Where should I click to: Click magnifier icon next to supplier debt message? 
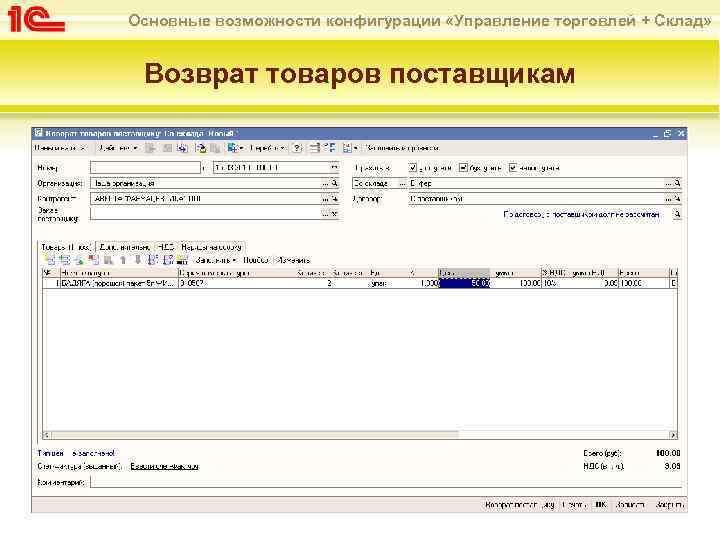pos(677,214)
